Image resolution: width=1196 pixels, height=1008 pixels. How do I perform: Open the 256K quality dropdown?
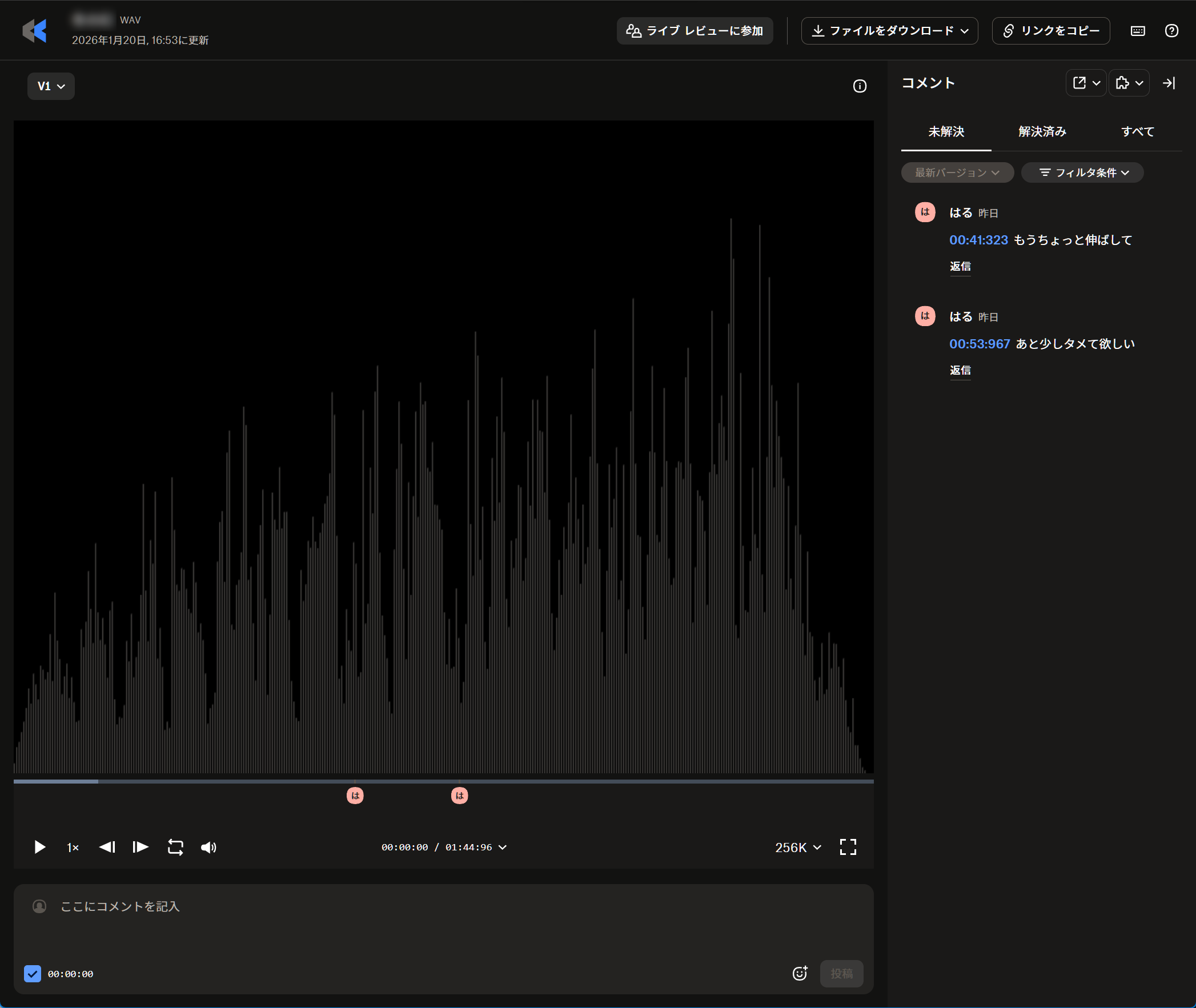pos(798,848)
